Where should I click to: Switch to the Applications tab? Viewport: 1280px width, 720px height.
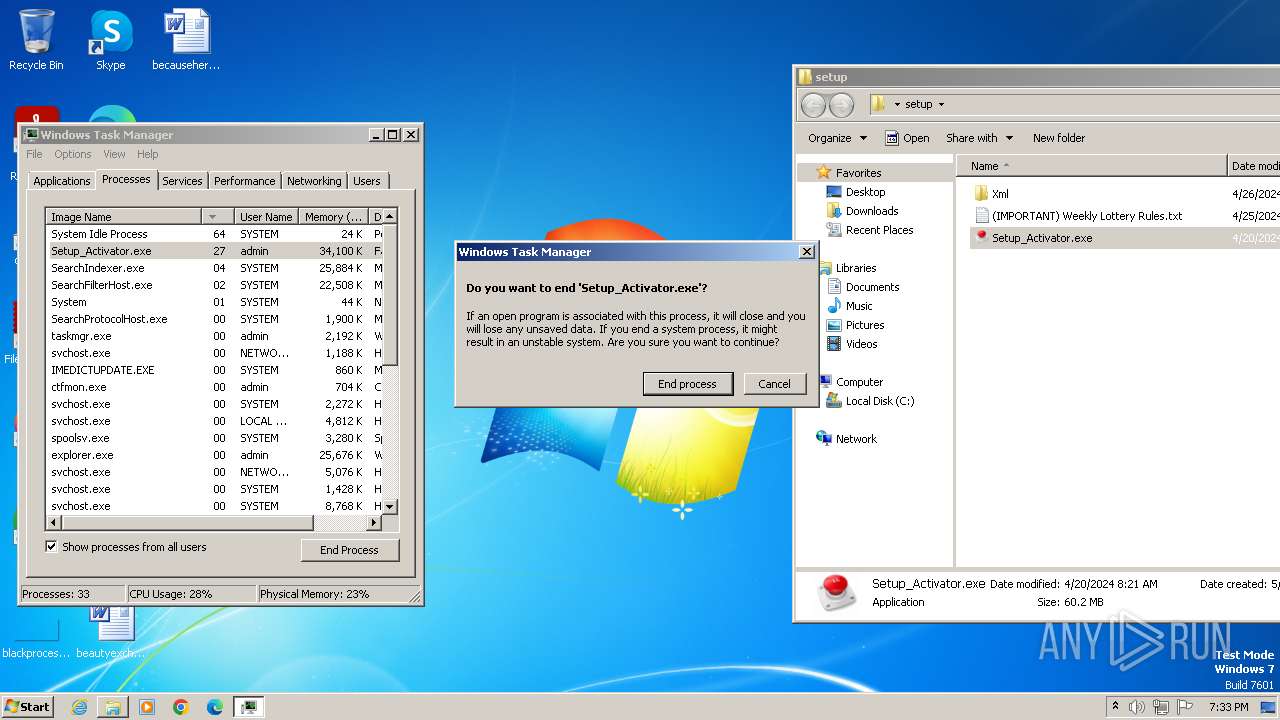tap(61, 181)
